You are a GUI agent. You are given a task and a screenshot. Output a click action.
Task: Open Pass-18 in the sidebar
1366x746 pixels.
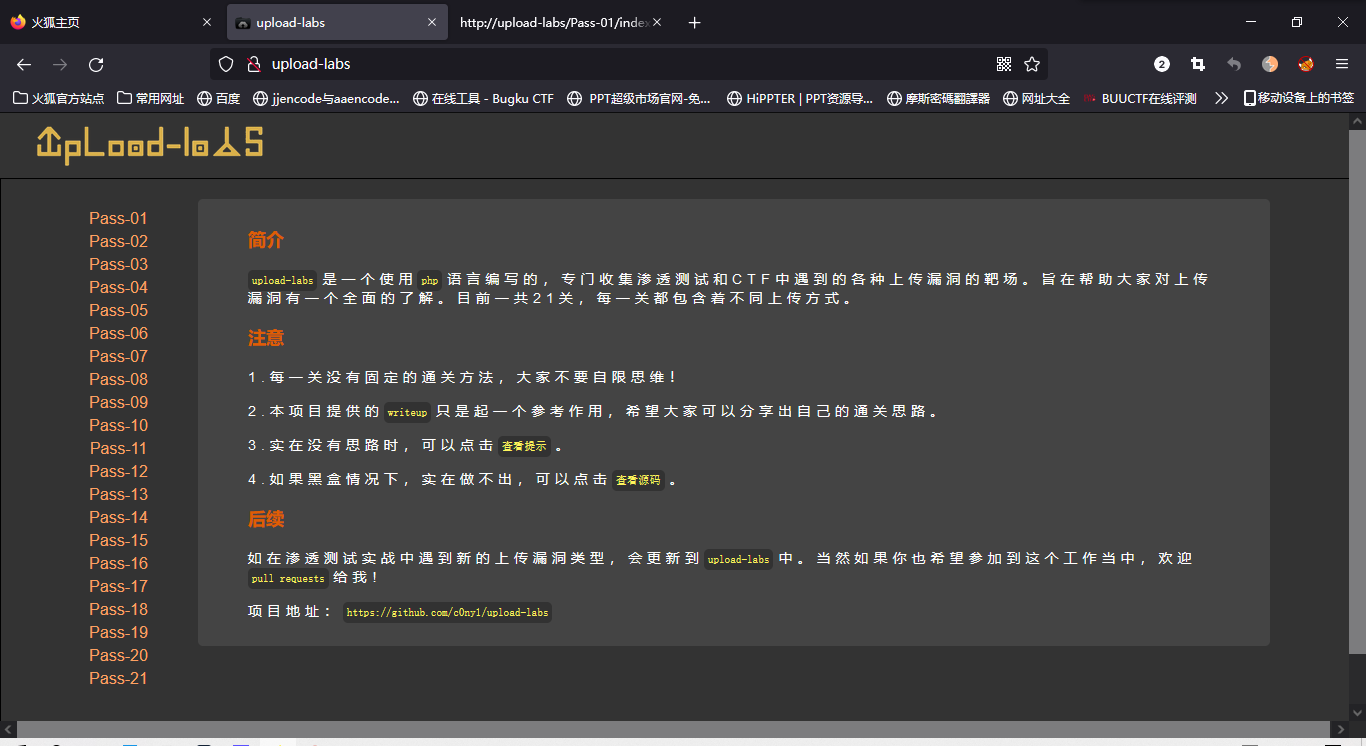(118, 609)
